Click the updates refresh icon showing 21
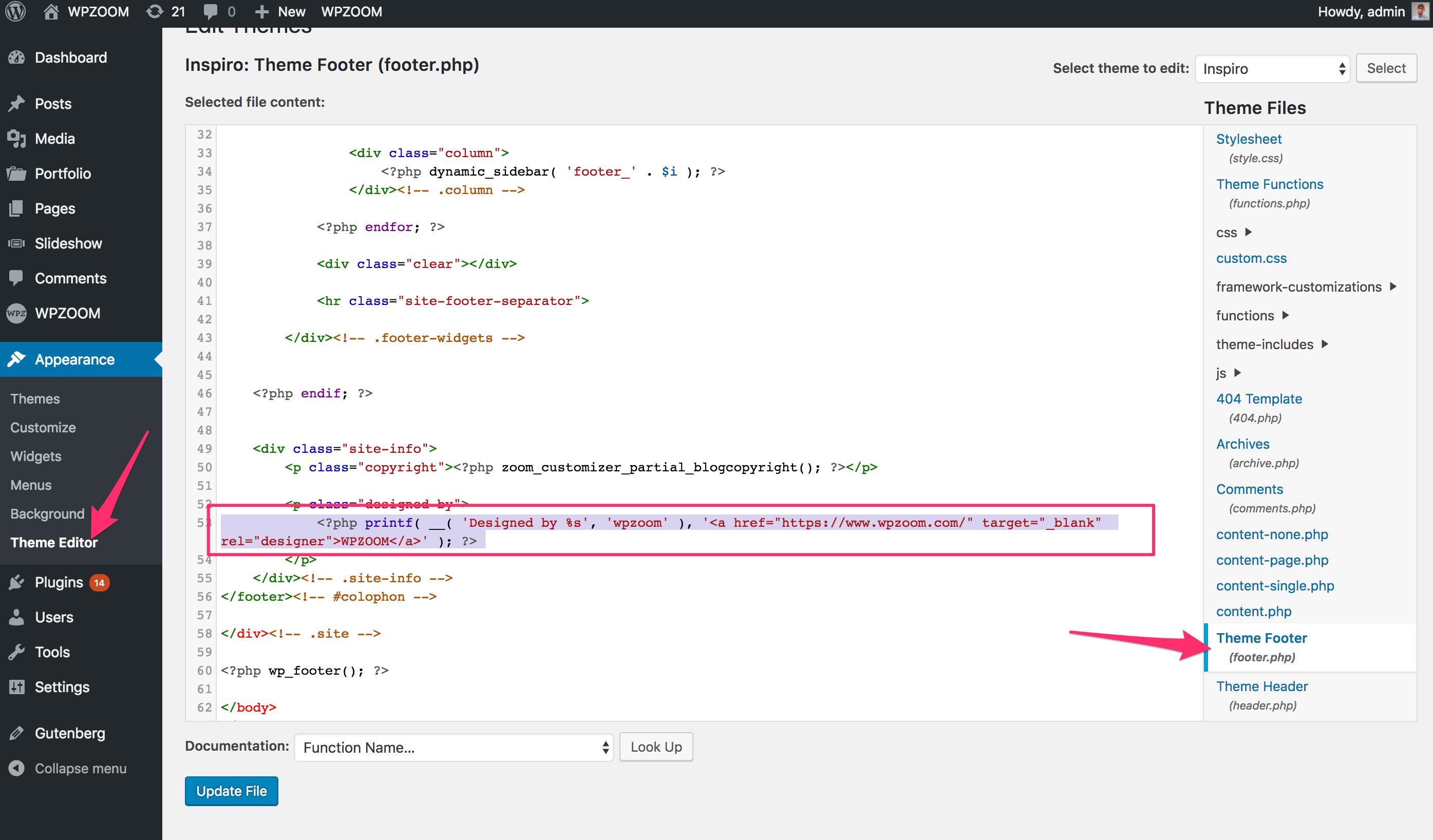1433x840 pixels. click(x=154, y=11)
